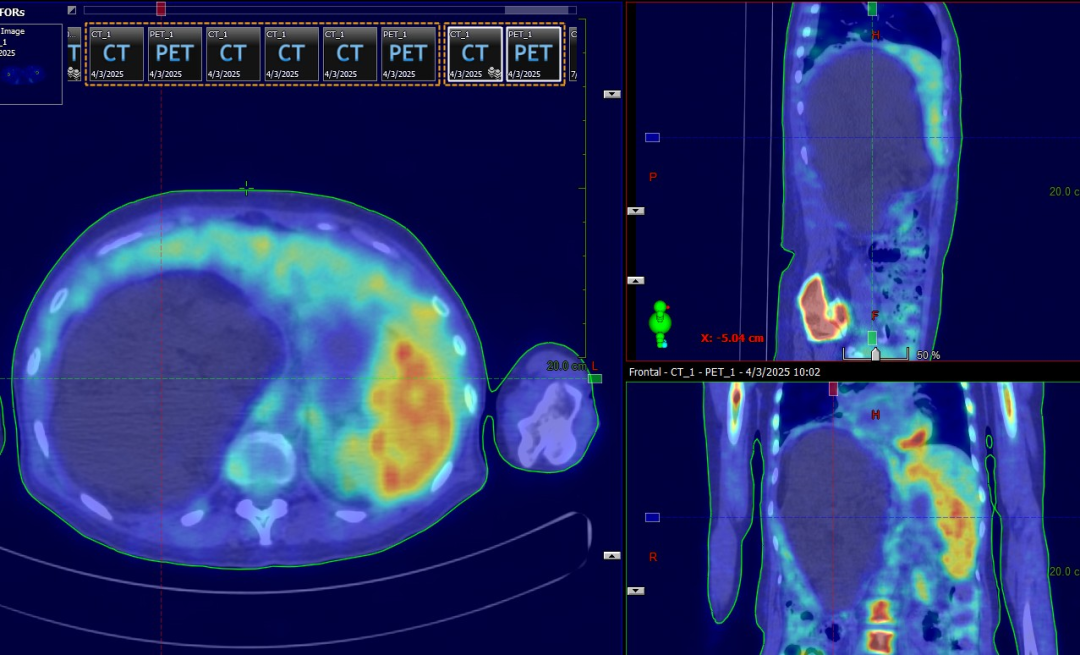Toggle the small square box left of the top slider

click(72, 10)
